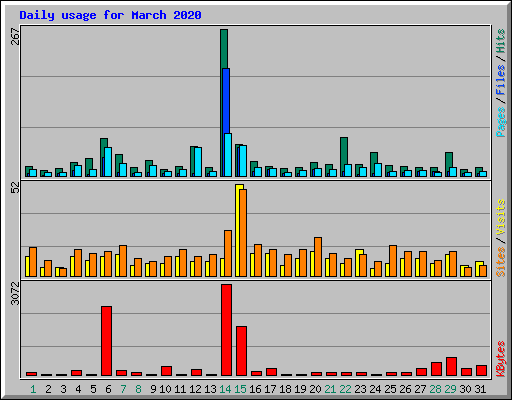This screenshot has height=400, width=512.
Task: Select day label 30 on the axis
Action: click(465, 389)
